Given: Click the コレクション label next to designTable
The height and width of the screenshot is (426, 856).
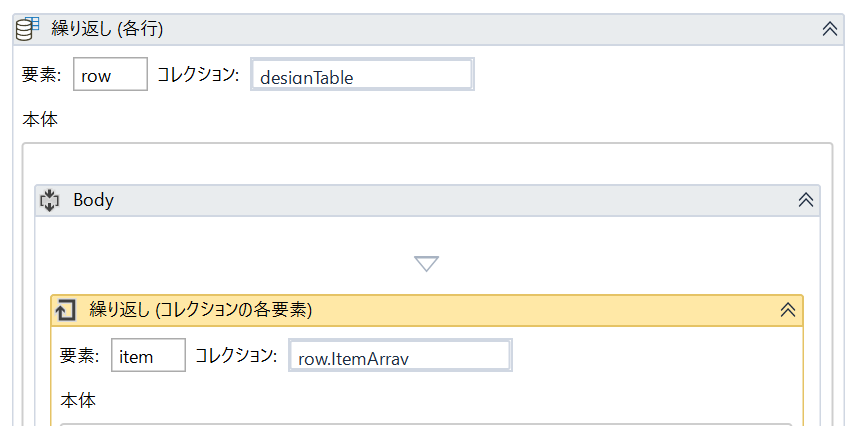Looking at the screenshot, I should click(x=197, y=75).
